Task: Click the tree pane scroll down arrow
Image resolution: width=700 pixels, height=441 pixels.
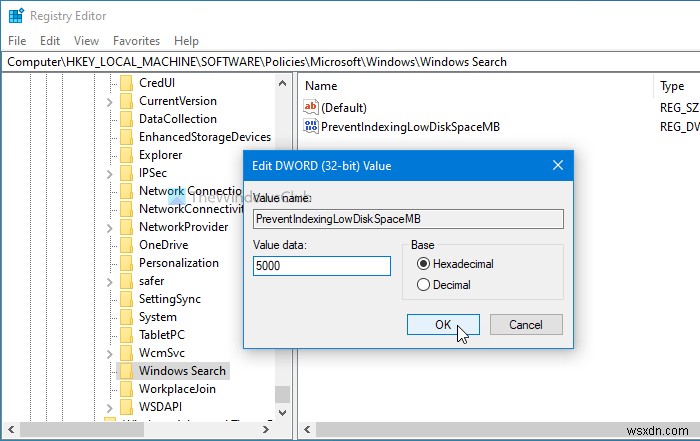Action: [282, 412]
